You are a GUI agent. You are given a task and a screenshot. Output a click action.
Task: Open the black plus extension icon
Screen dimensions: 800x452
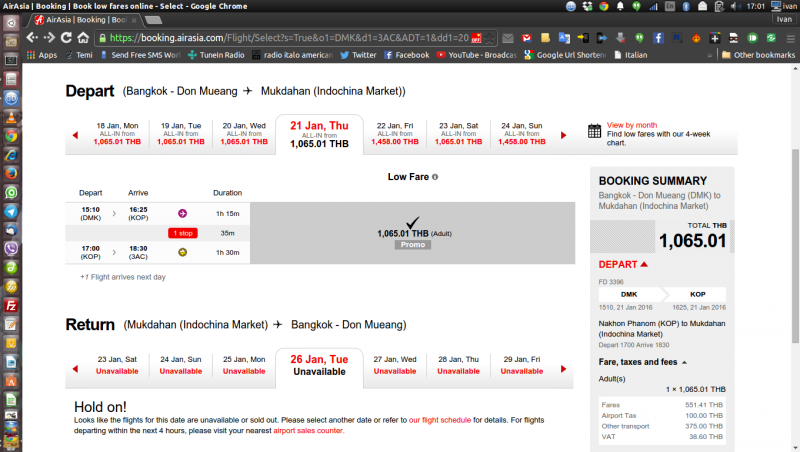(x=715, y=38)
